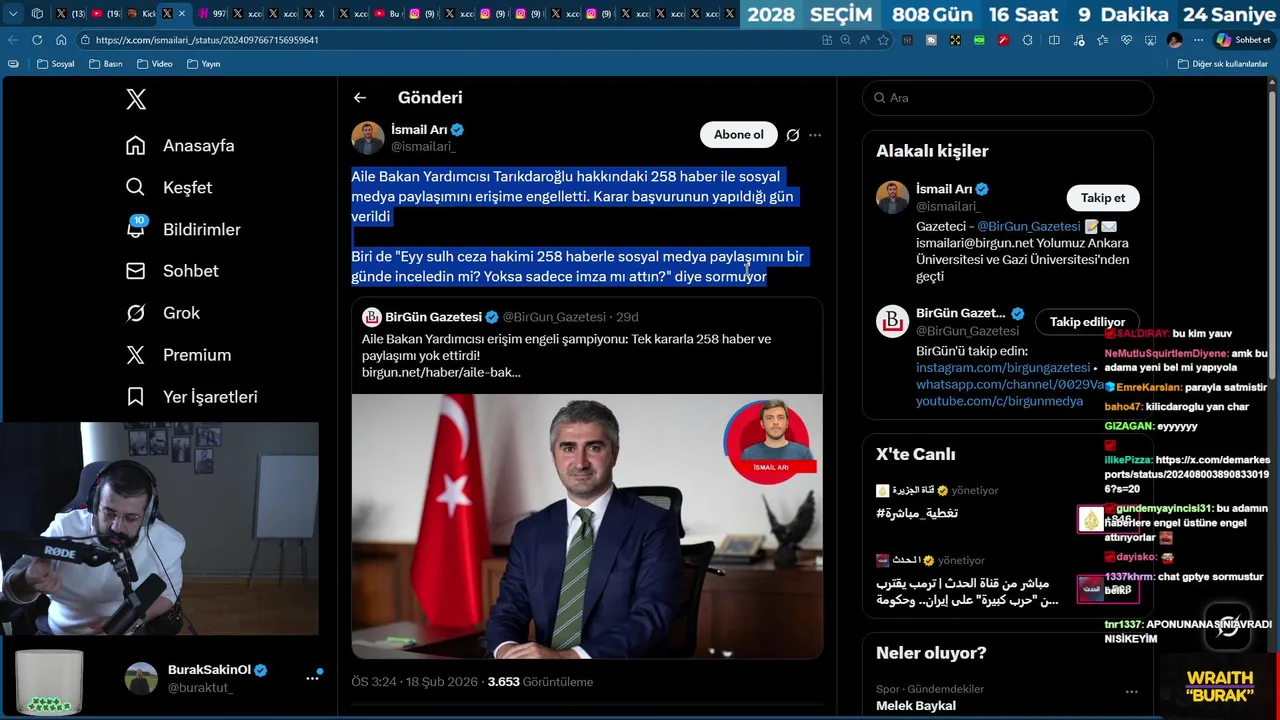This screenshot has width=1280, height=720.
Task: Click Takip ediliyor for BirGün Gazetesi
Action: (x=1087, y=322)
